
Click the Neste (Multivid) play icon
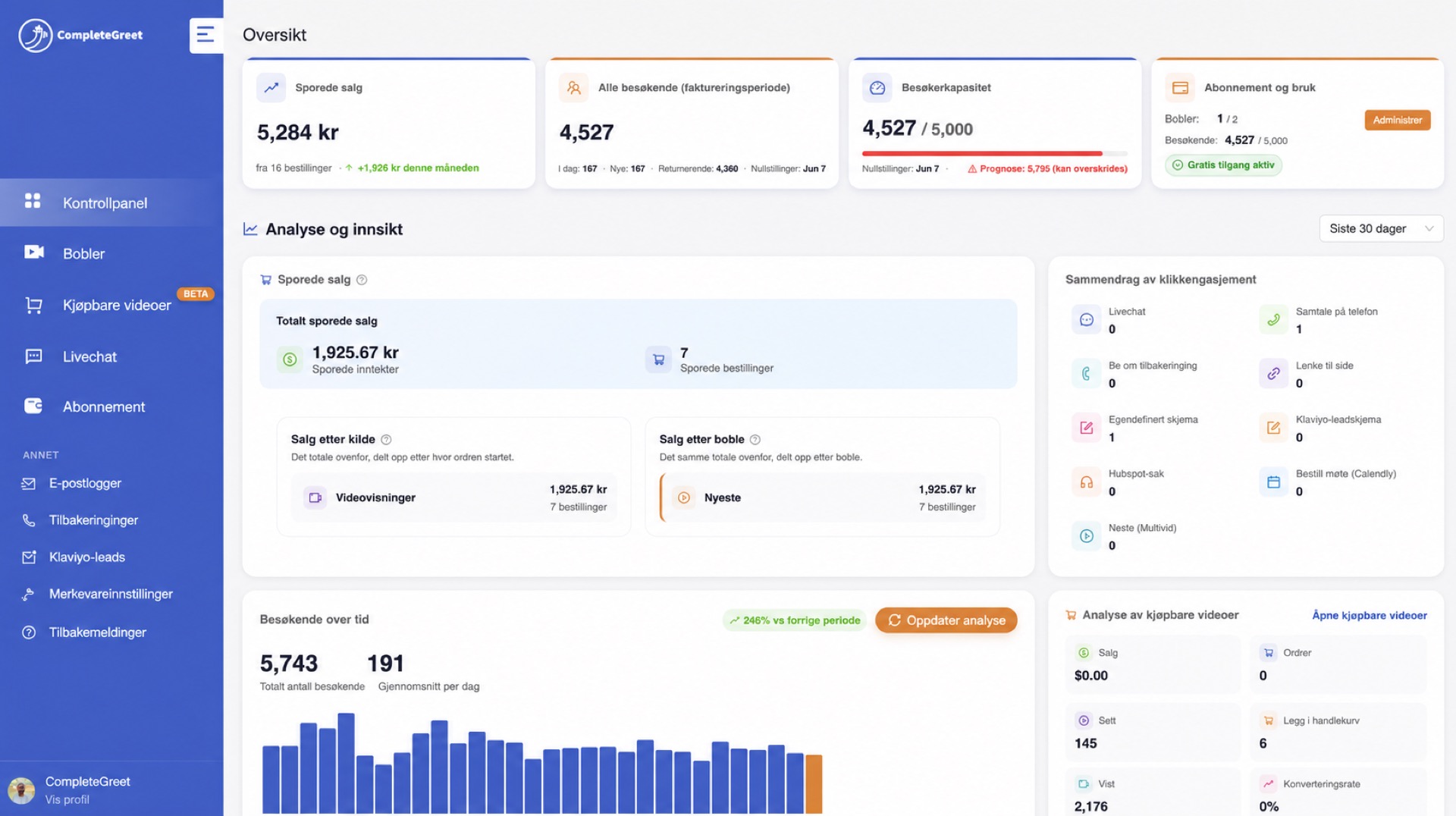click(1086, 536)
